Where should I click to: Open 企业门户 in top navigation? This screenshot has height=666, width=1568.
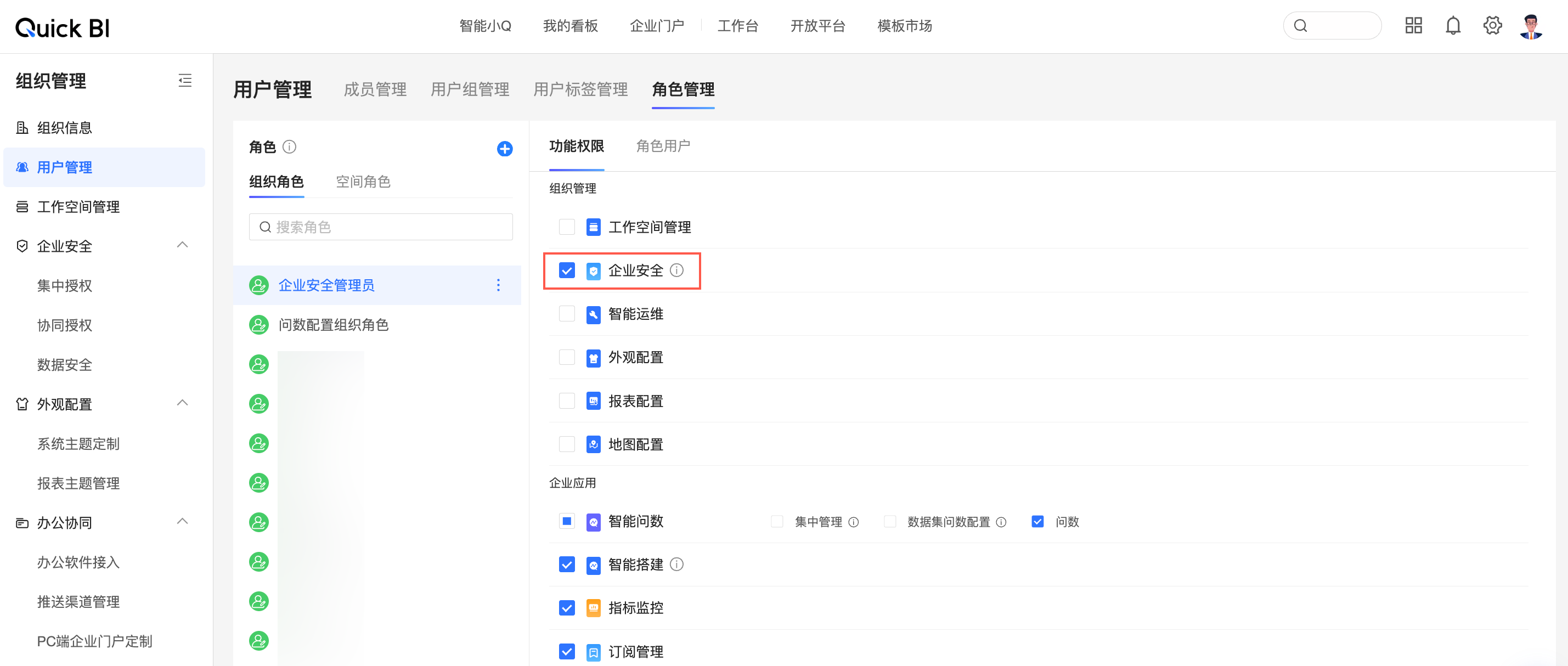pyautogui.click(x=657, y=26)
